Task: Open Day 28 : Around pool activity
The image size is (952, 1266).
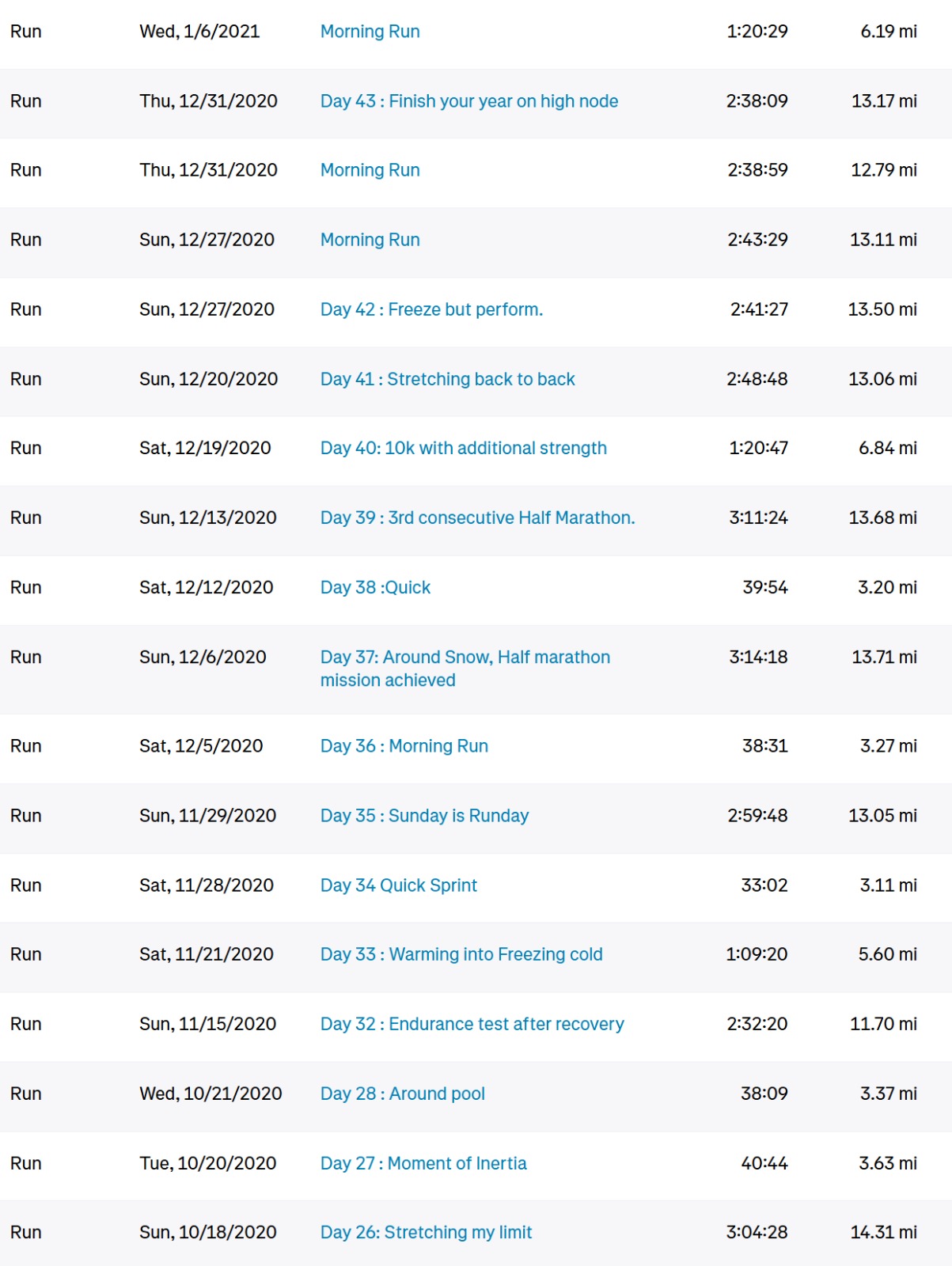Action: (403, 1094)
